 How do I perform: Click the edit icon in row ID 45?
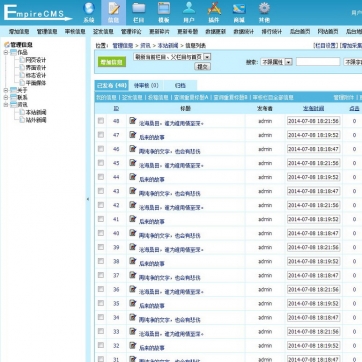133,163
